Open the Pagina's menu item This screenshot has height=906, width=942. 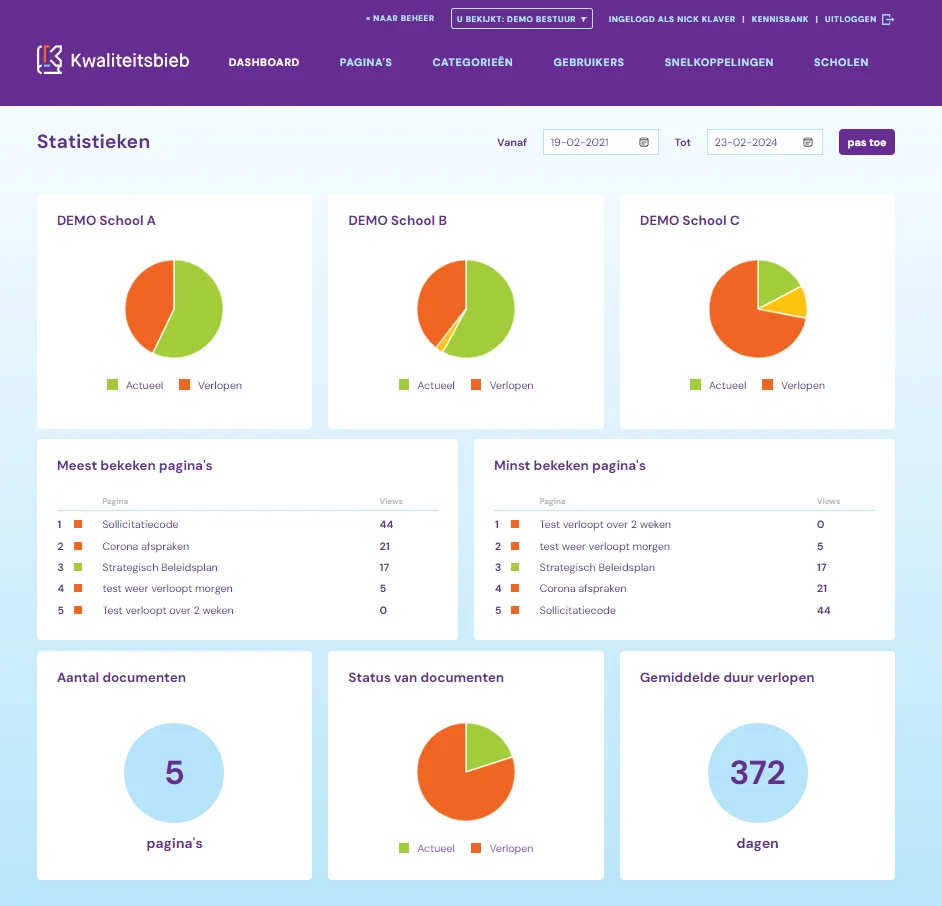365,62
